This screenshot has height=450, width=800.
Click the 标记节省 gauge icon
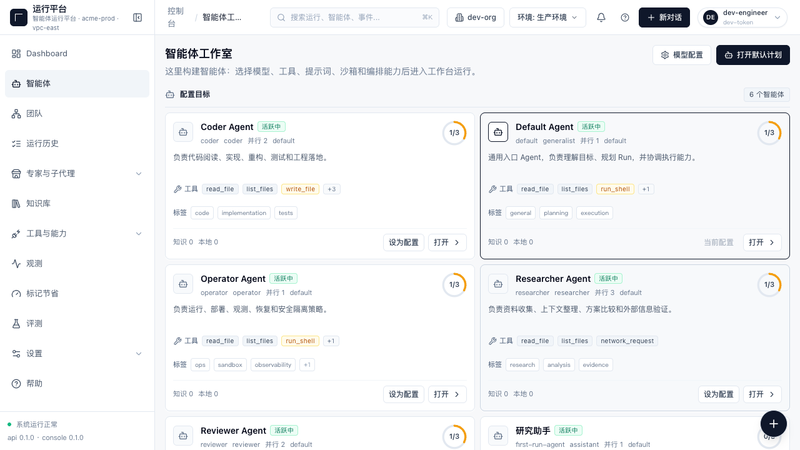click(16, 293)
